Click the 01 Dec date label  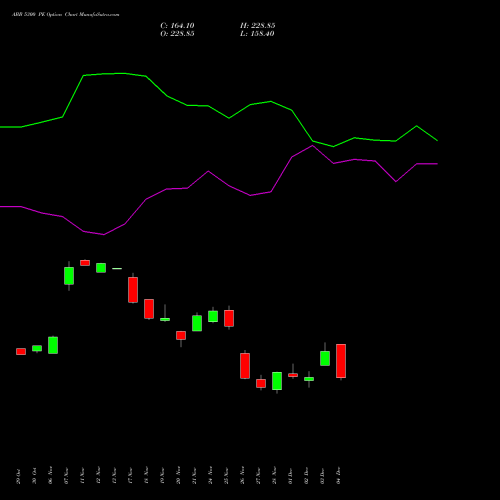(x=290, y=476)
